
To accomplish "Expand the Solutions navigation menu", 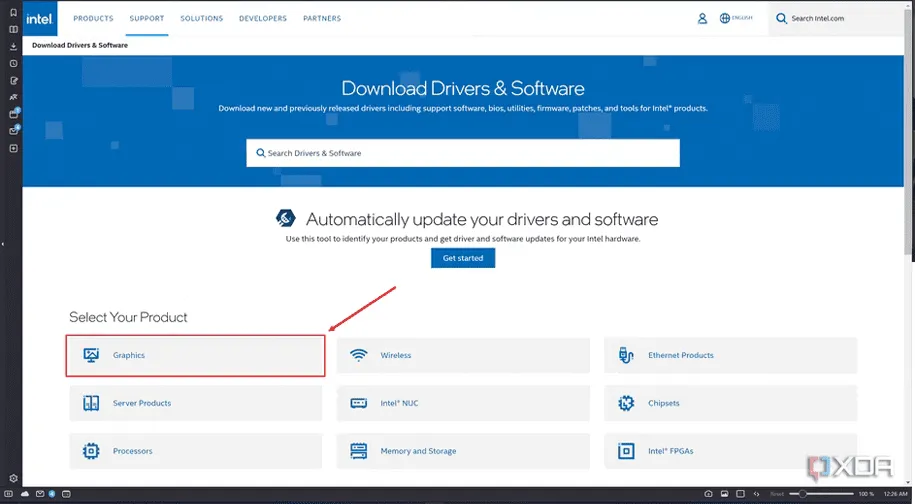I will click(x=200, y=18).
